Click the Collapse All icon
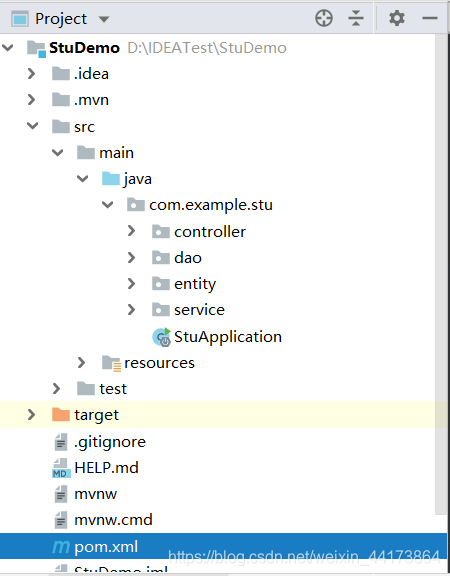The image size is (450, 576). click(356, 18)
